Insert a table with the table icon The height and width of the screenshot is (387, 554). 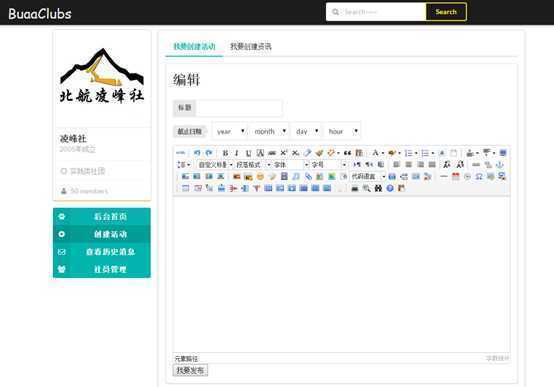(x=185, y=188)
